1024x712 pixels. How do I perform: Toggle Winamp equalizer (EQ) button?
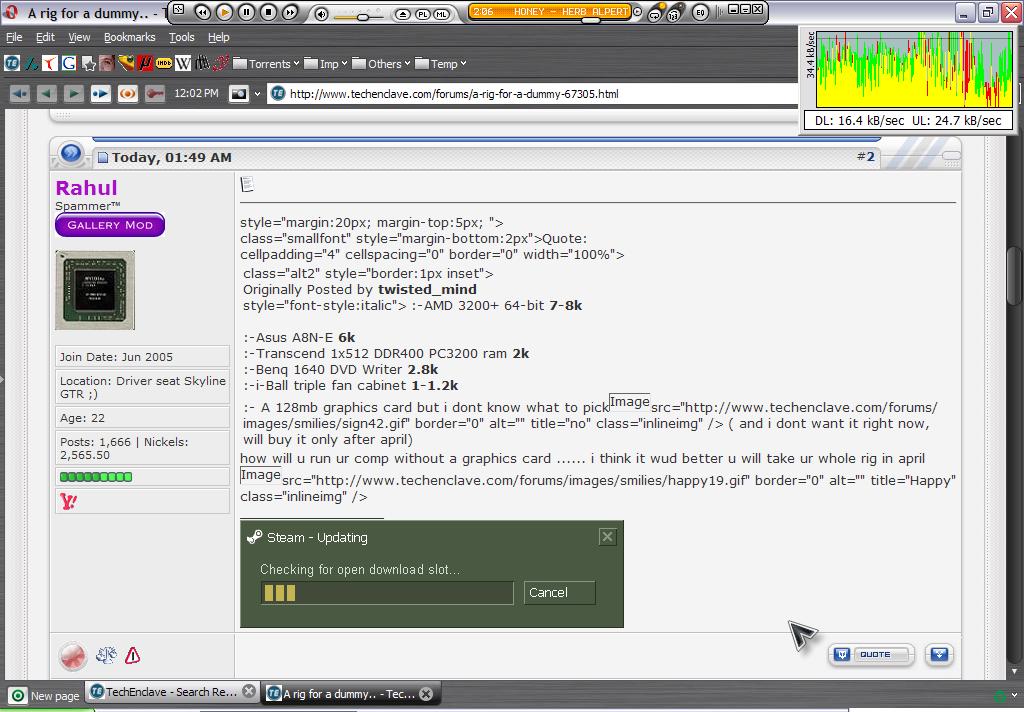pyautogui.click(x=700, y=12)
